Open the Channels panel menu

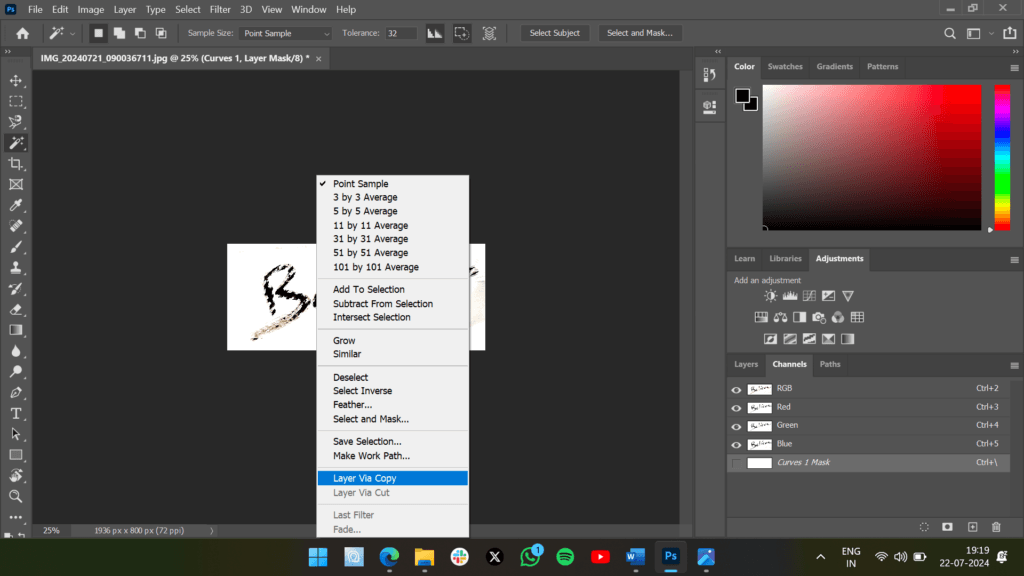[1014, 366]
